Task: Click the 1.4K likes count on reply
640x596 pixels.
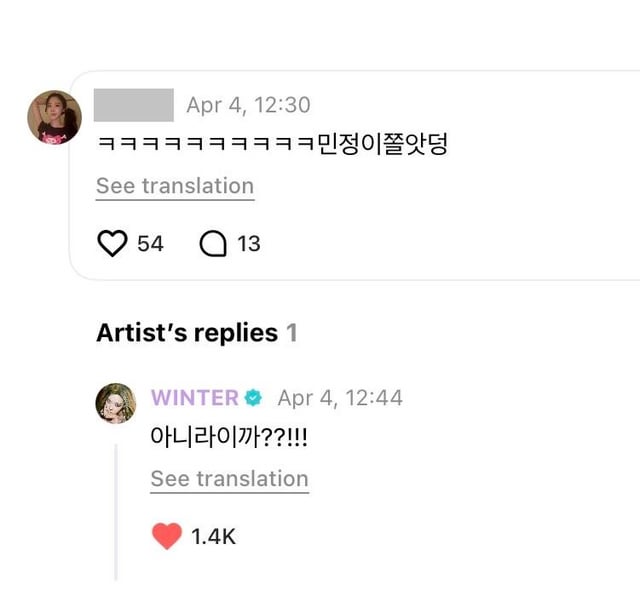Action: point(213,537)
